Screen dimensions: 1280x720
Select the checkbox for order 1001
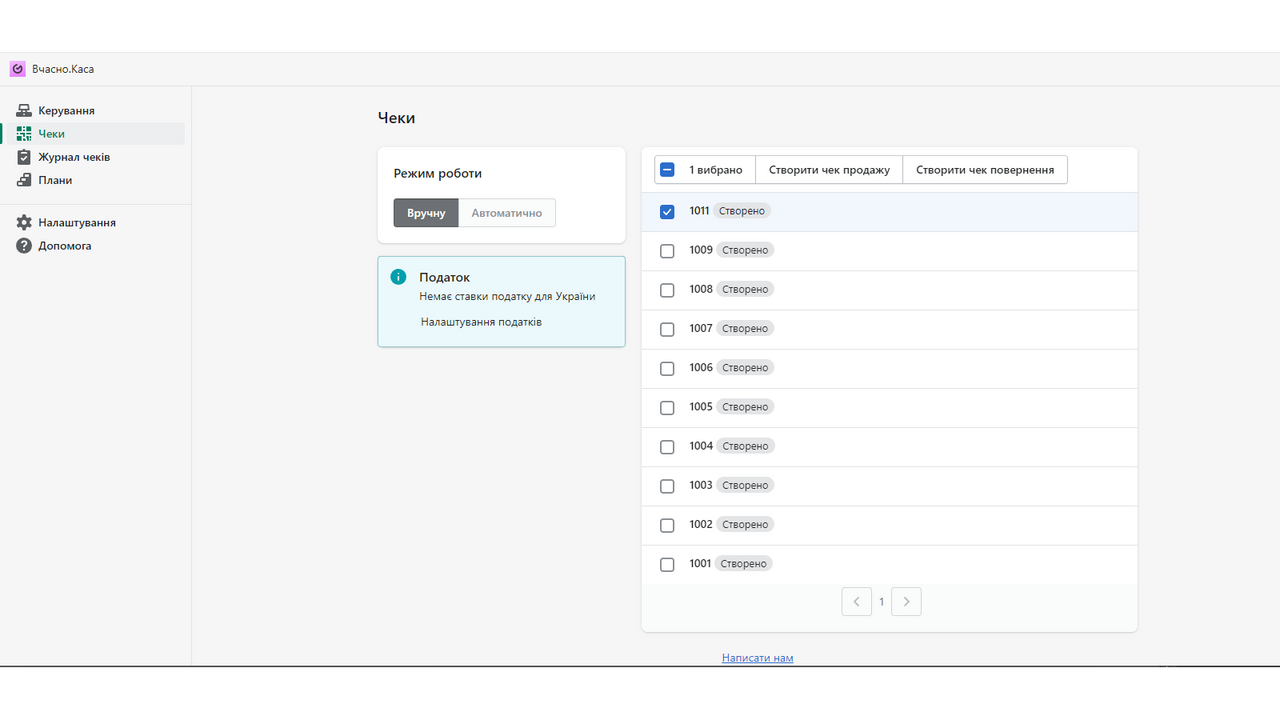pos(667,565)
